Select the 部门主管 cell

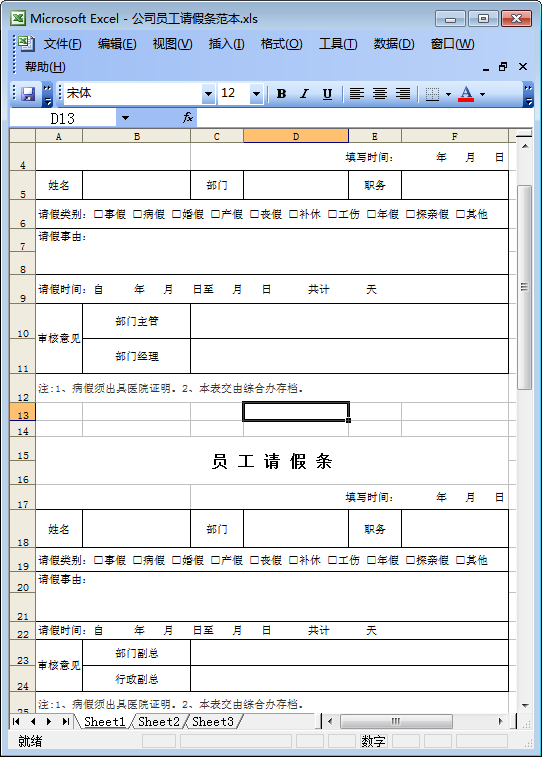pos(137,321)
